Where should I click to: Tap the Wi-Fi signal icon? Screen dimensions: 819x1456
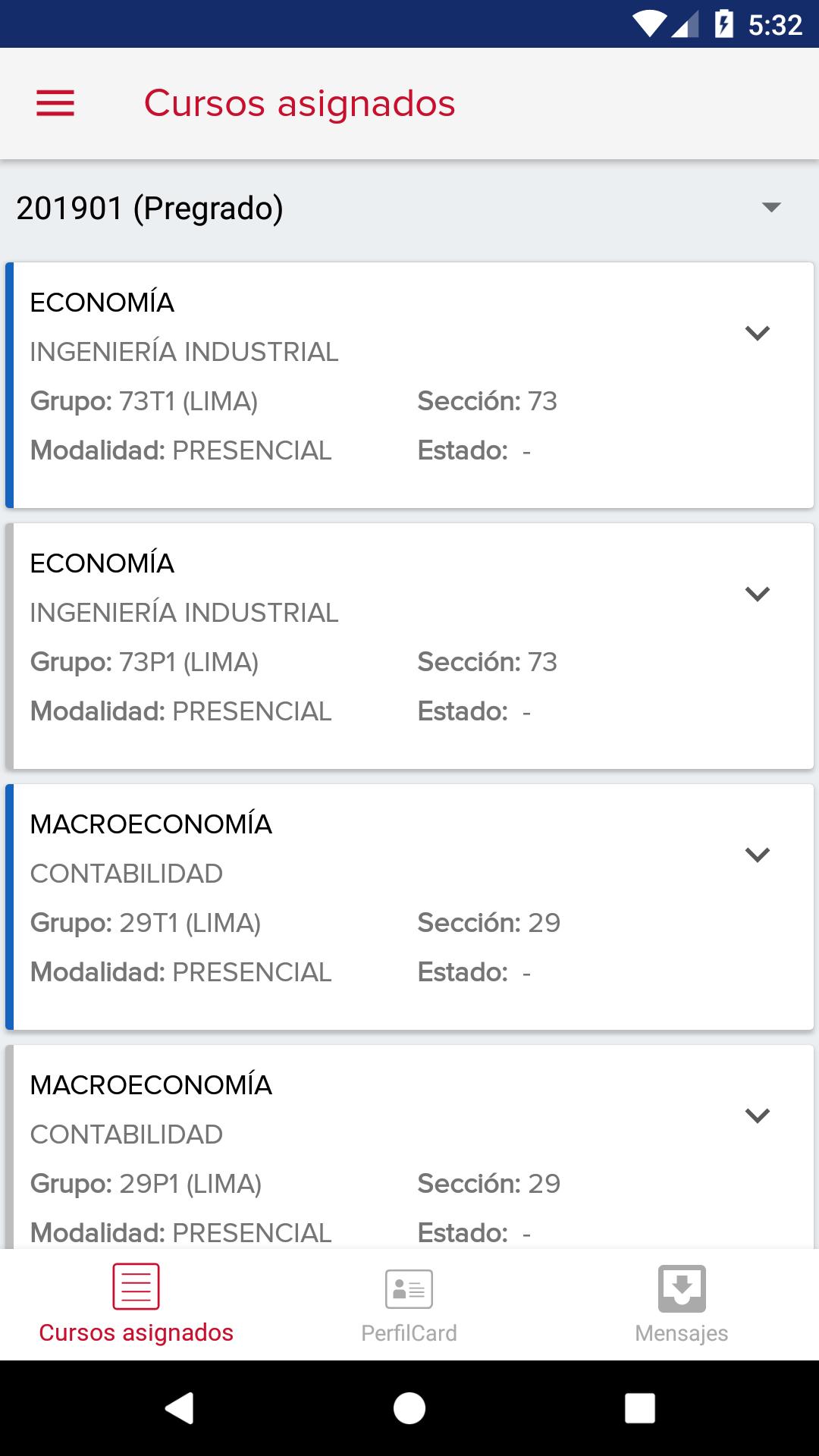click(x=649, y=24)
